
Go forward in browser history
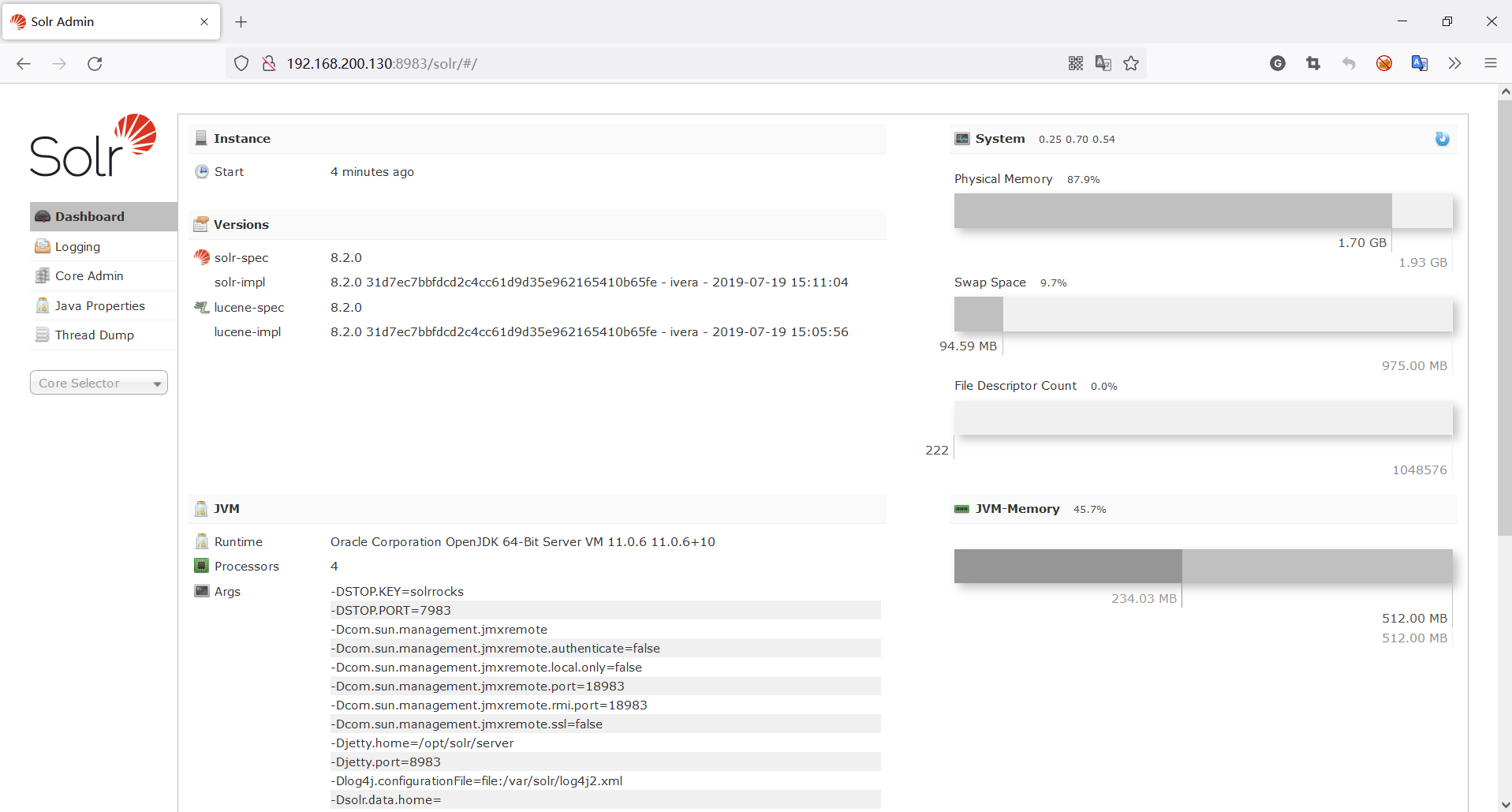click(59, 63)
